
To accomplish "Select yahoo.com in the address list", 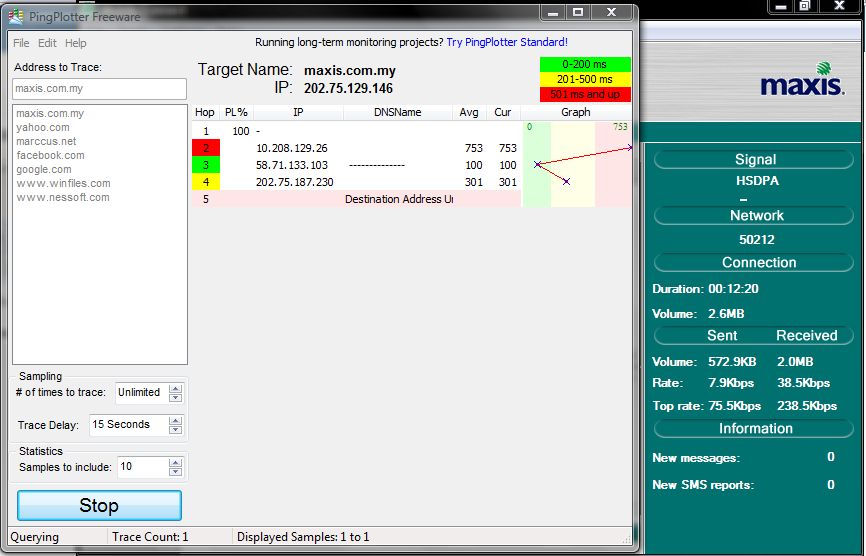I will coord(43,127).
